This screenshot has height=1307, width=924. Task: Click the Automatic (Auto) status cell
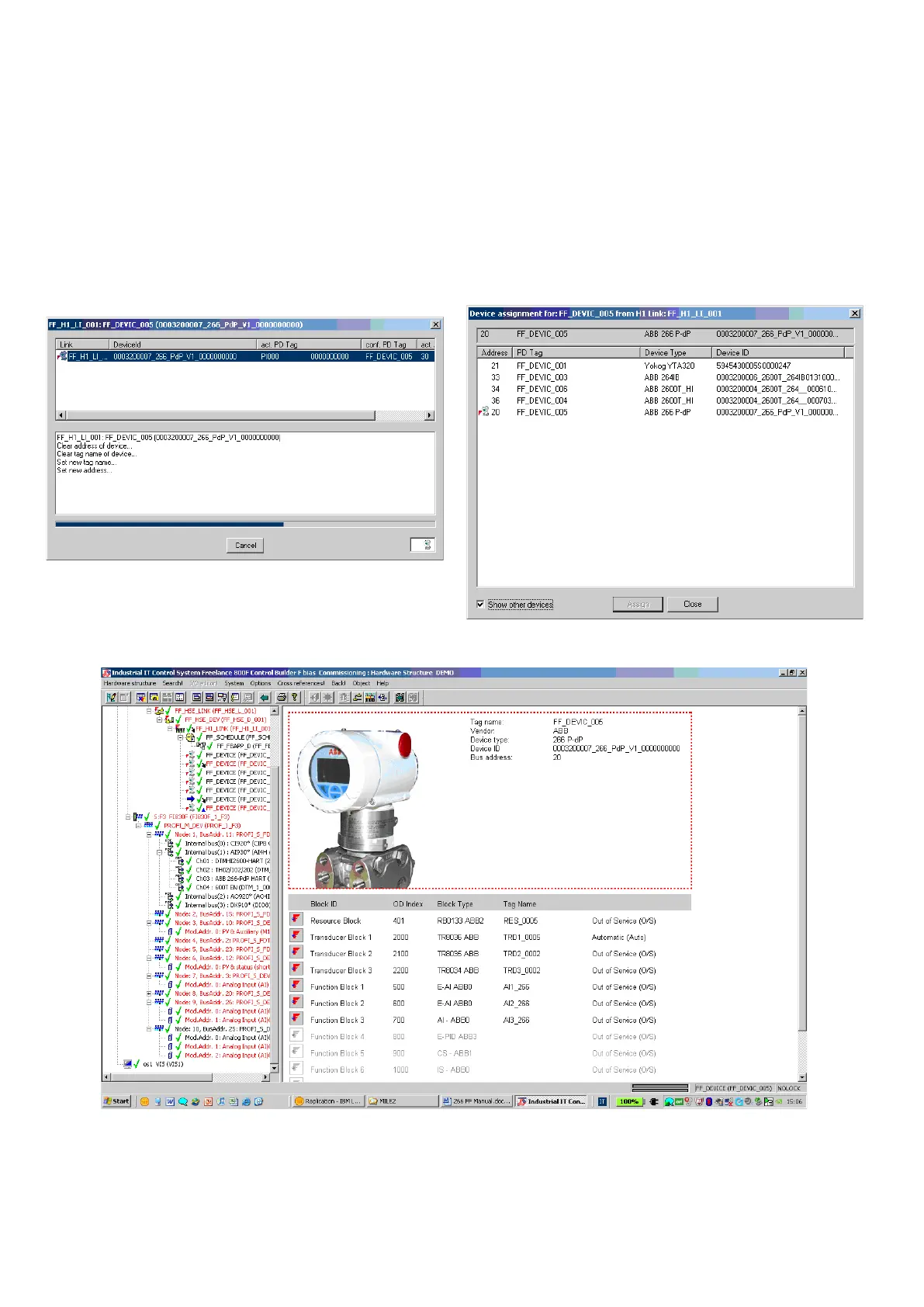click(x=619, y=938)
